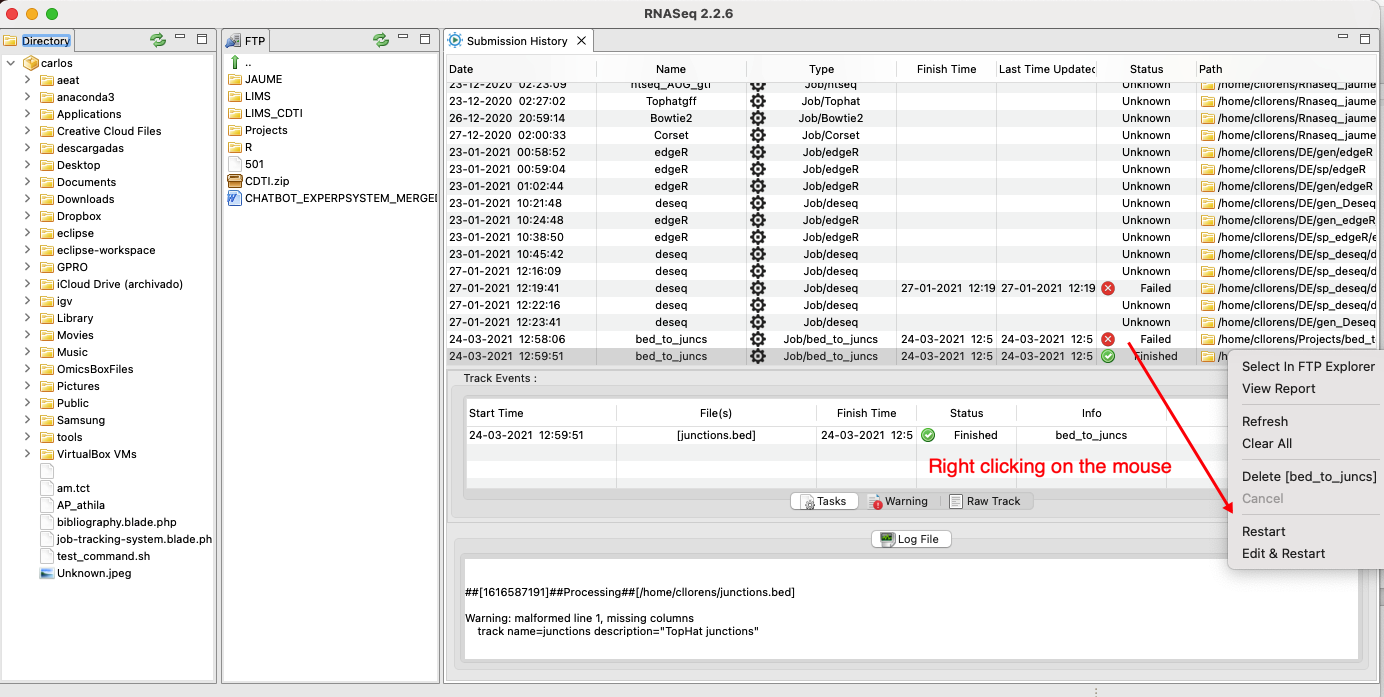
Task: Open the CDTI.zip archive file
Action: click(x=266, y=181)
